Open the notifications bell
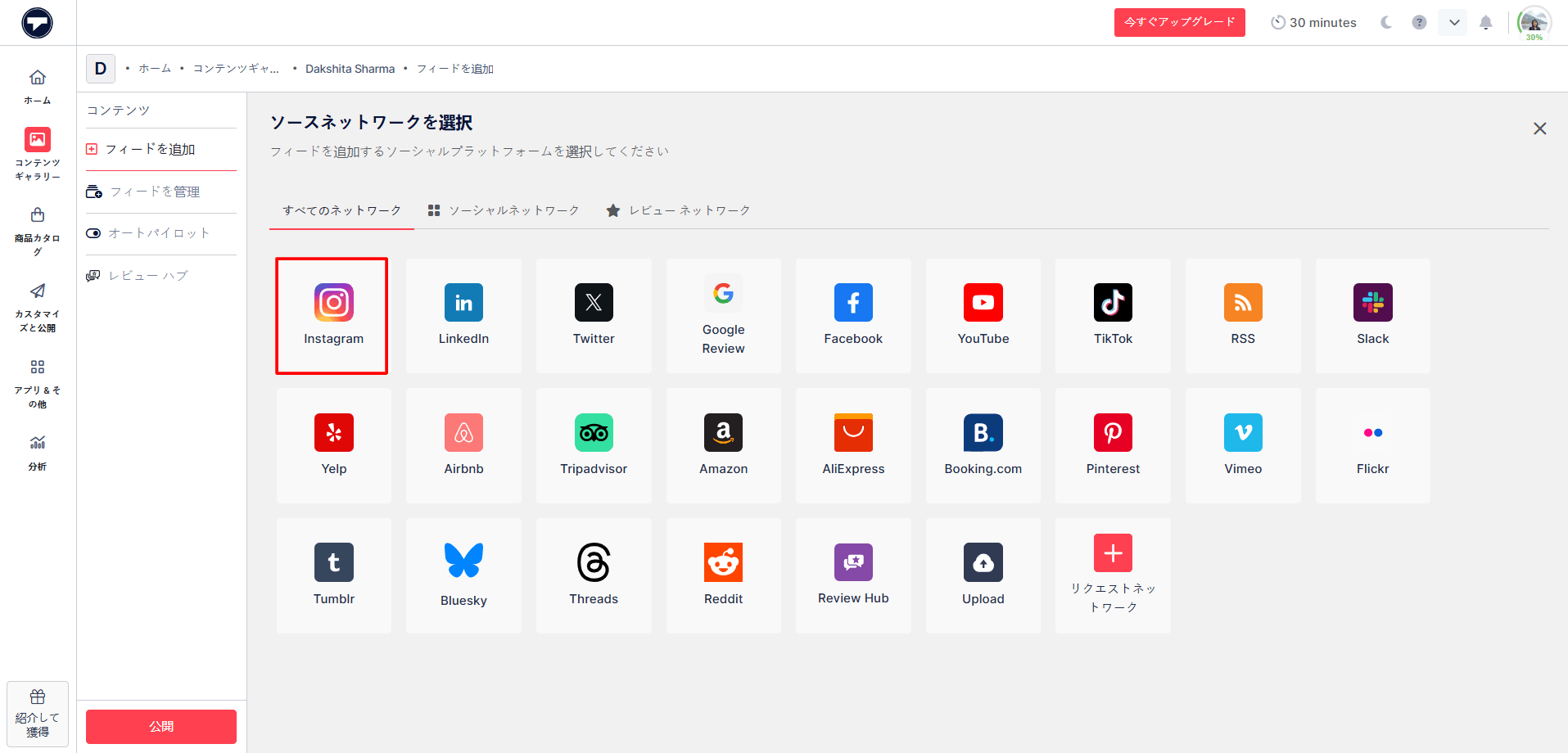The width and height of the screenshot is (1568, 753). point(1485,22)
